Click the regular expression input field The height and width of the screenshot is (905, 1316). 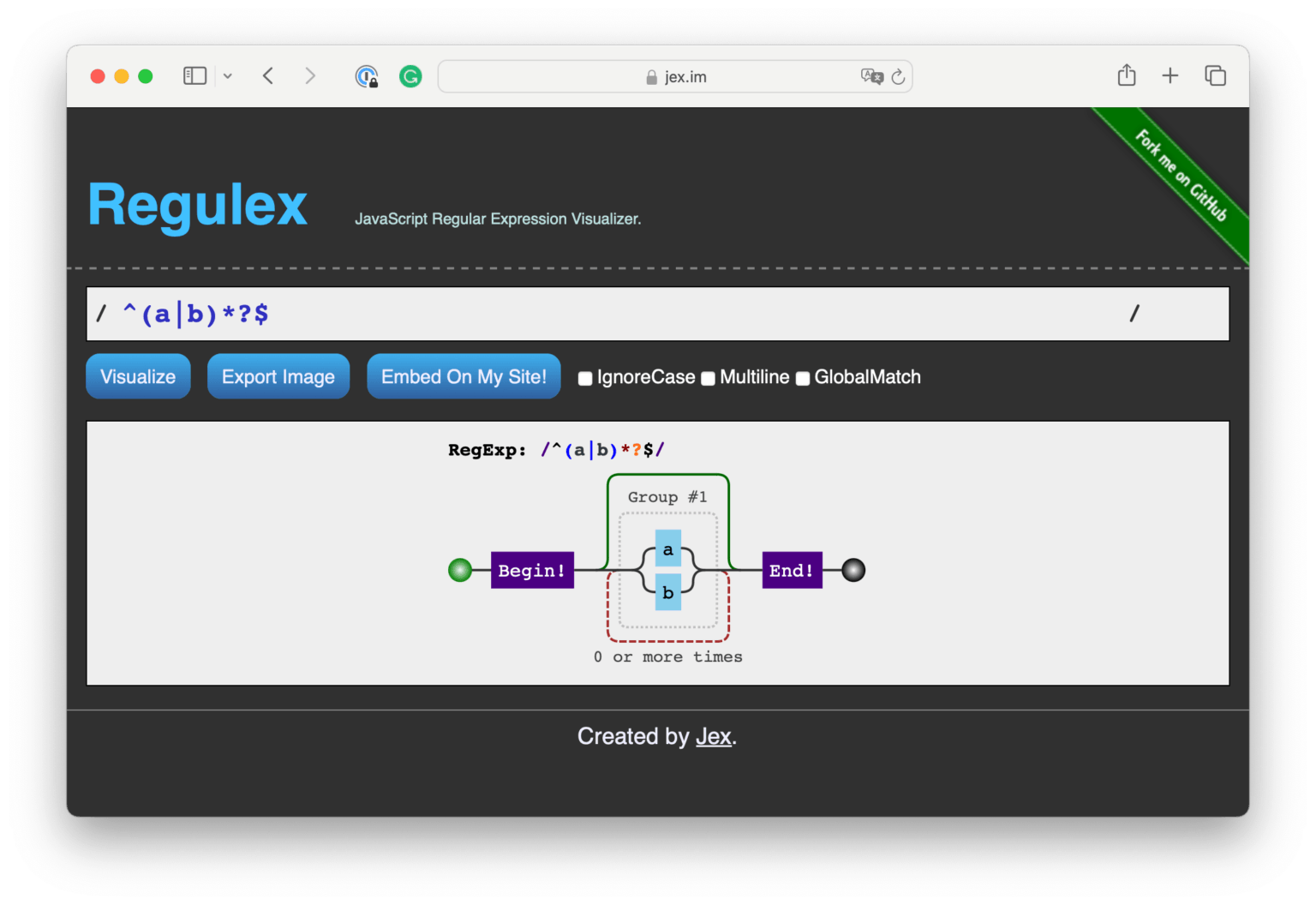click(x=658, y=314)
